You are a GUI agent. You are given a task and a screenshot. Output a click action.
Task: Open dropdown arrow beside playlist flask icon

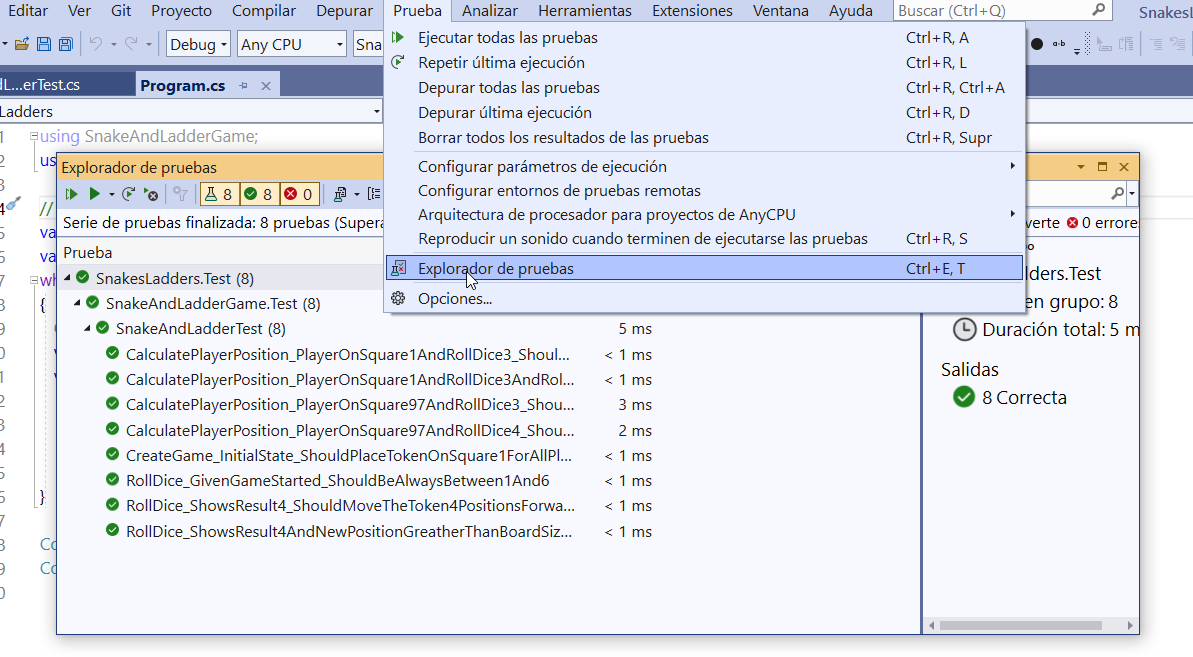(x=356, y=195)
